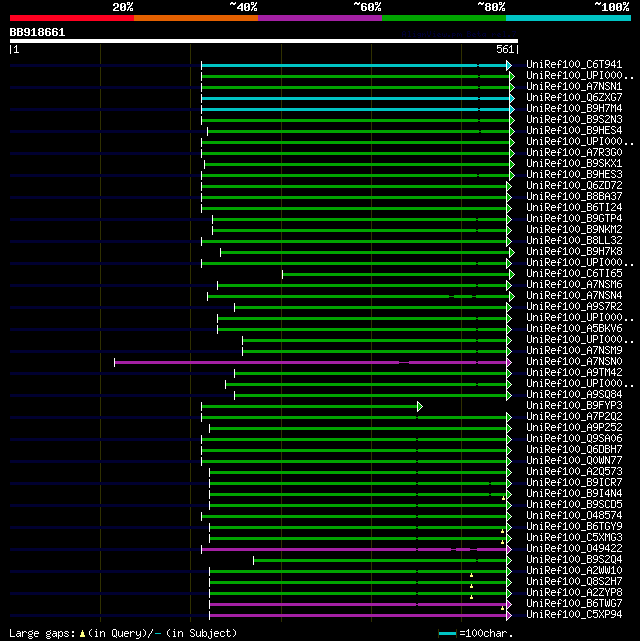Select the UniRef100_Q8S2H7 label
The image size is (640, 641).
pyautogui.click(x=574, y=582)
